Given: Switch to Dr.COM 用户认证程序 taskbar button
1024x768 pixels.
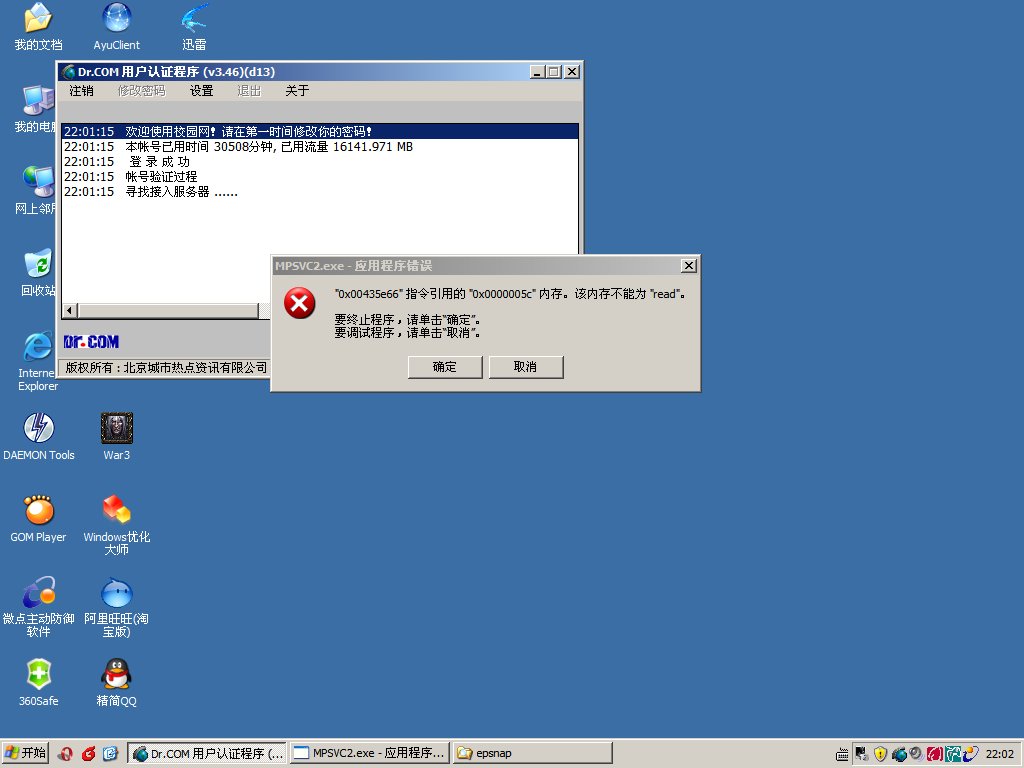Looking at the screenshot, I should 207,754.
